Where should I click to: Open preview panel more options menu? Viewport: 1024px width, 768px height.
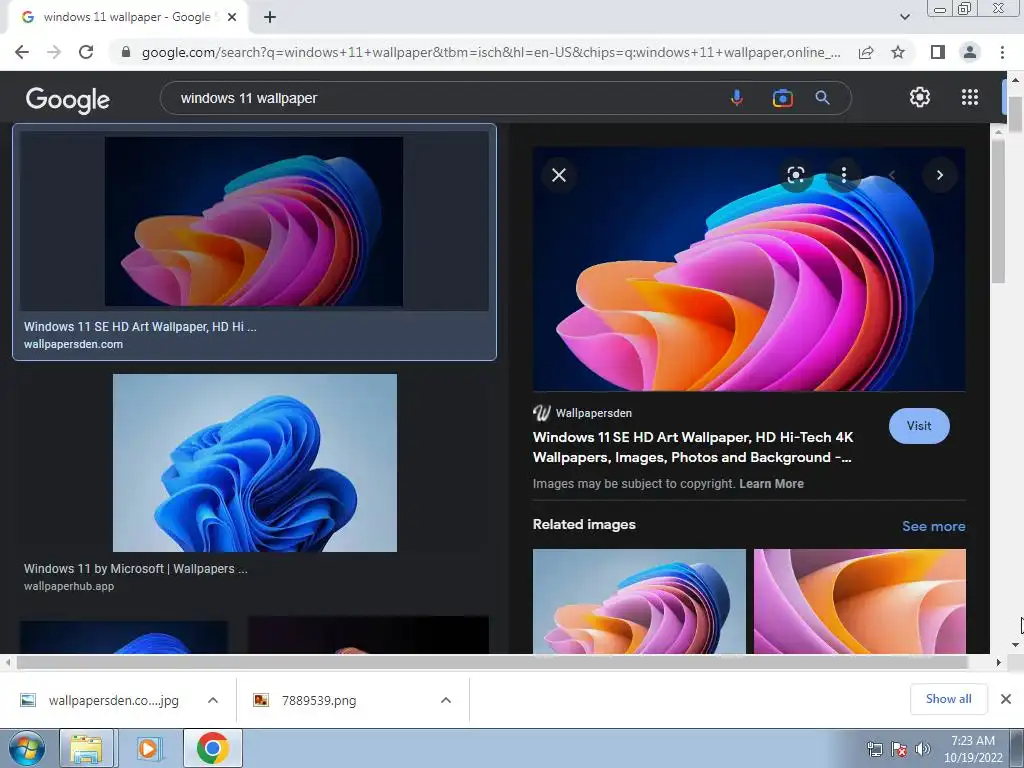[x=844, y=174]
